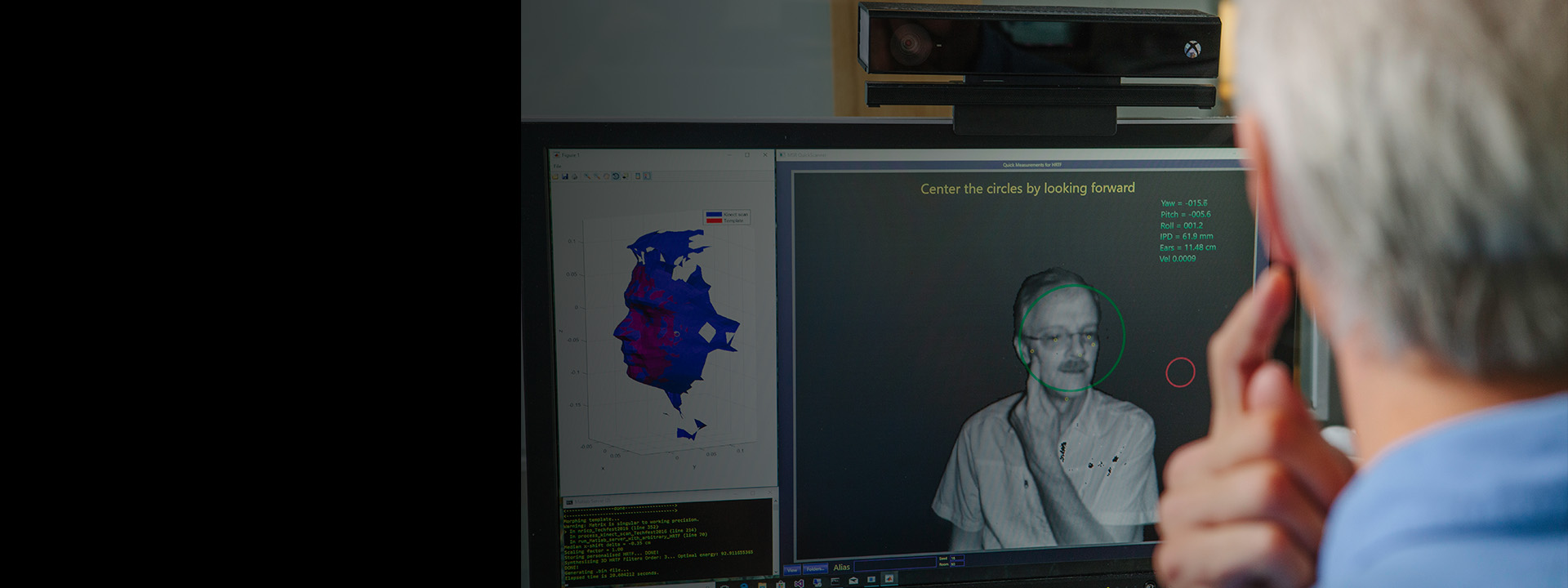Click the Seed value field
Screen dimensions: 1568x588
[956, 558]
